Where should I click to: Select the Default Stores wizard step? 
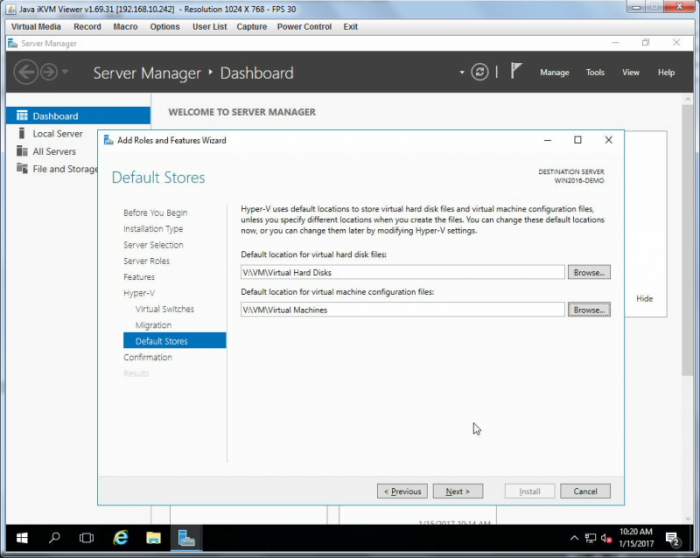(175, 341)
